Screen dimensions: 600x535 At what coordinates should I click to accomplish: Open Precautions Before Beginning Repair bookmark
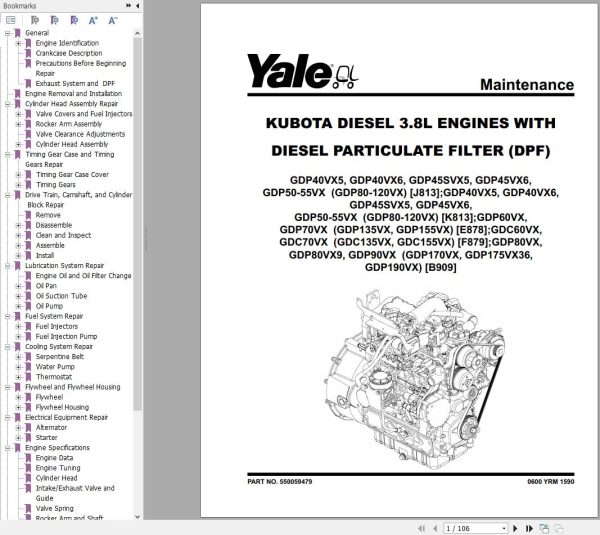click(81, 68)
